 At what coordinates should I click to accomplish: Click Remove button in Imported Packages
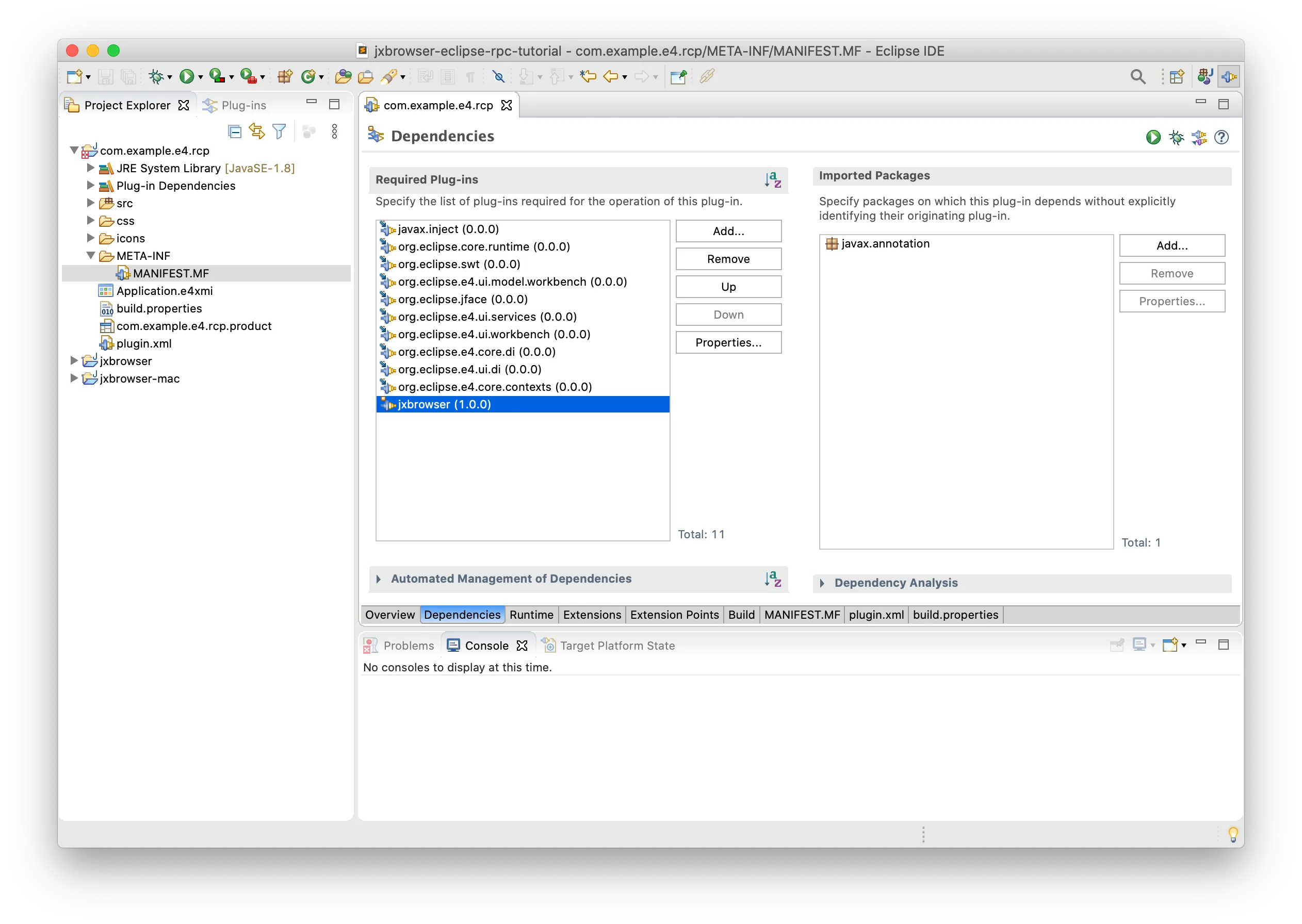point(1171,273)
